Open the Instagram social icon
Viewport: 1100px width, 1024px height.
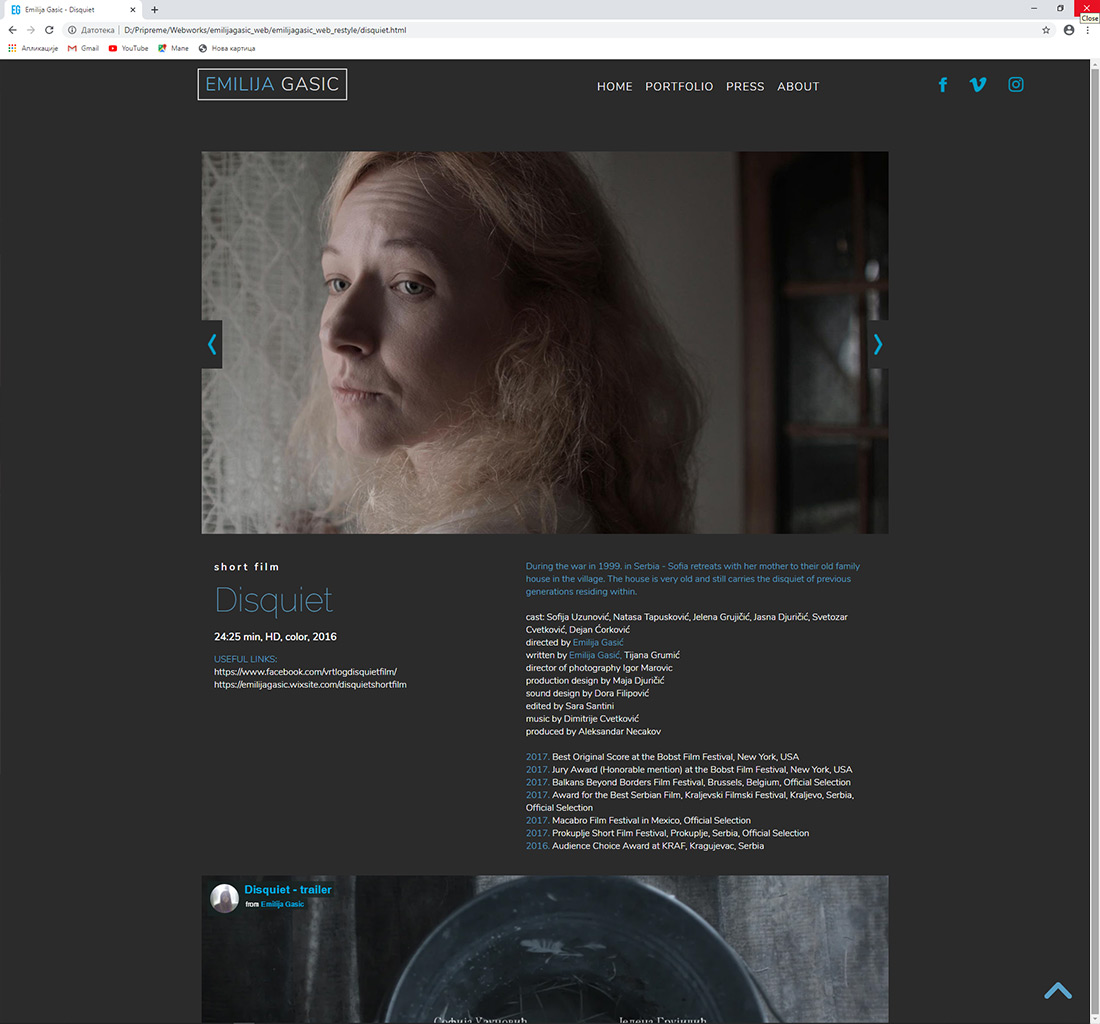tap(1015, 85)
